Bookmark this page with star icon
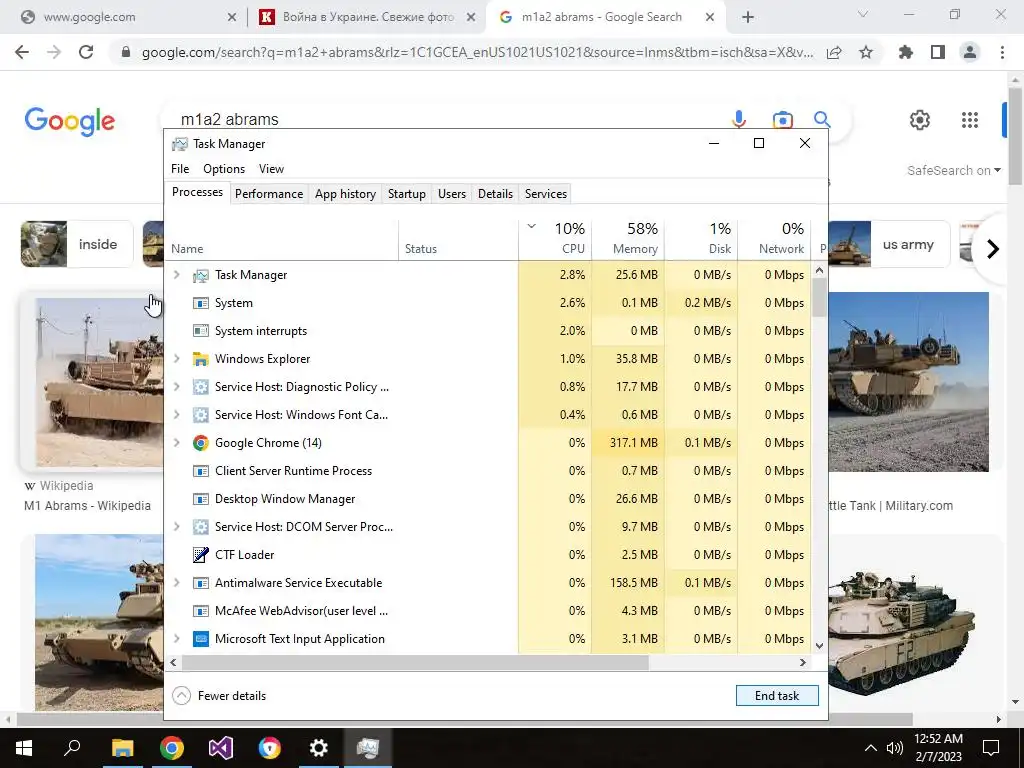 [x=866, y=52]
